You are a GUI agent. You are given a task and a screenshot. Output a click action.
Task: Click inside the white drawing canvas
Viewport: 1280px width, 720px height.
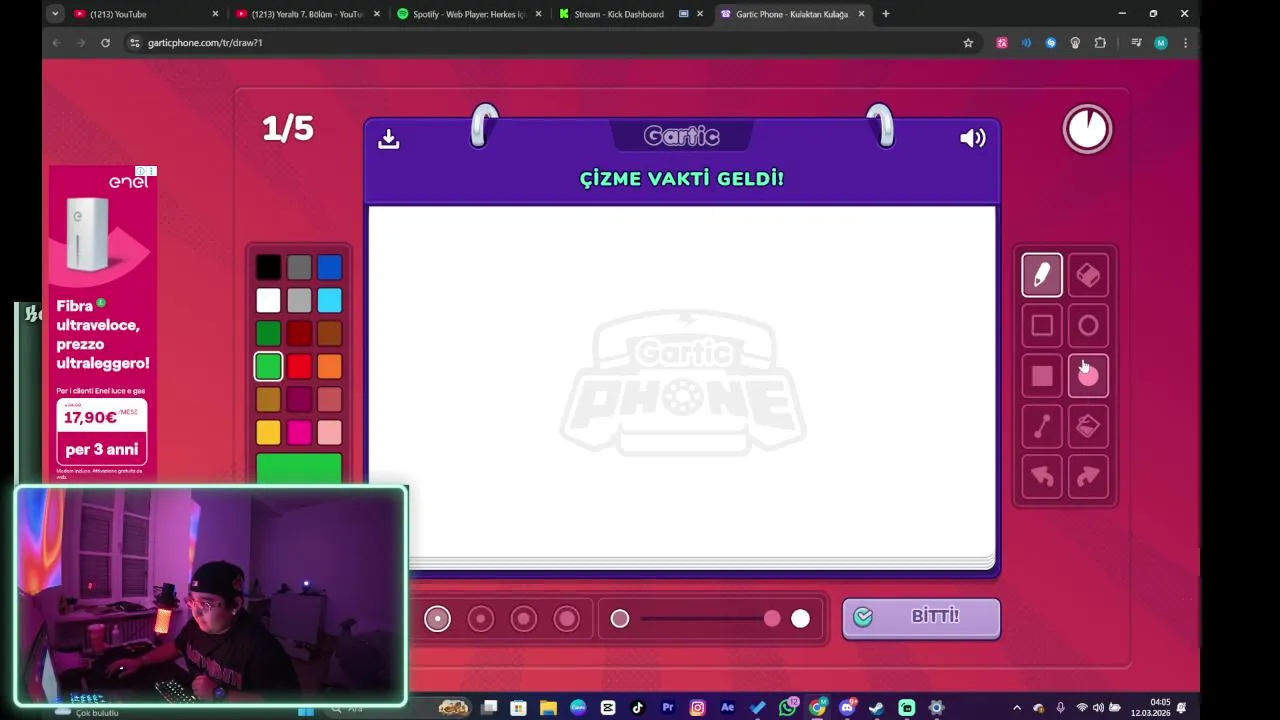(x=682, y=380)
